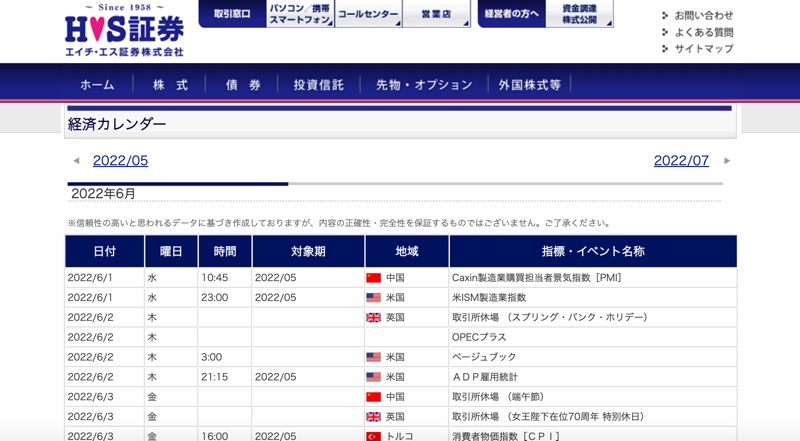Open the 債券 navigation item
This screenshot has width=800, height=441.
point(243,85)
